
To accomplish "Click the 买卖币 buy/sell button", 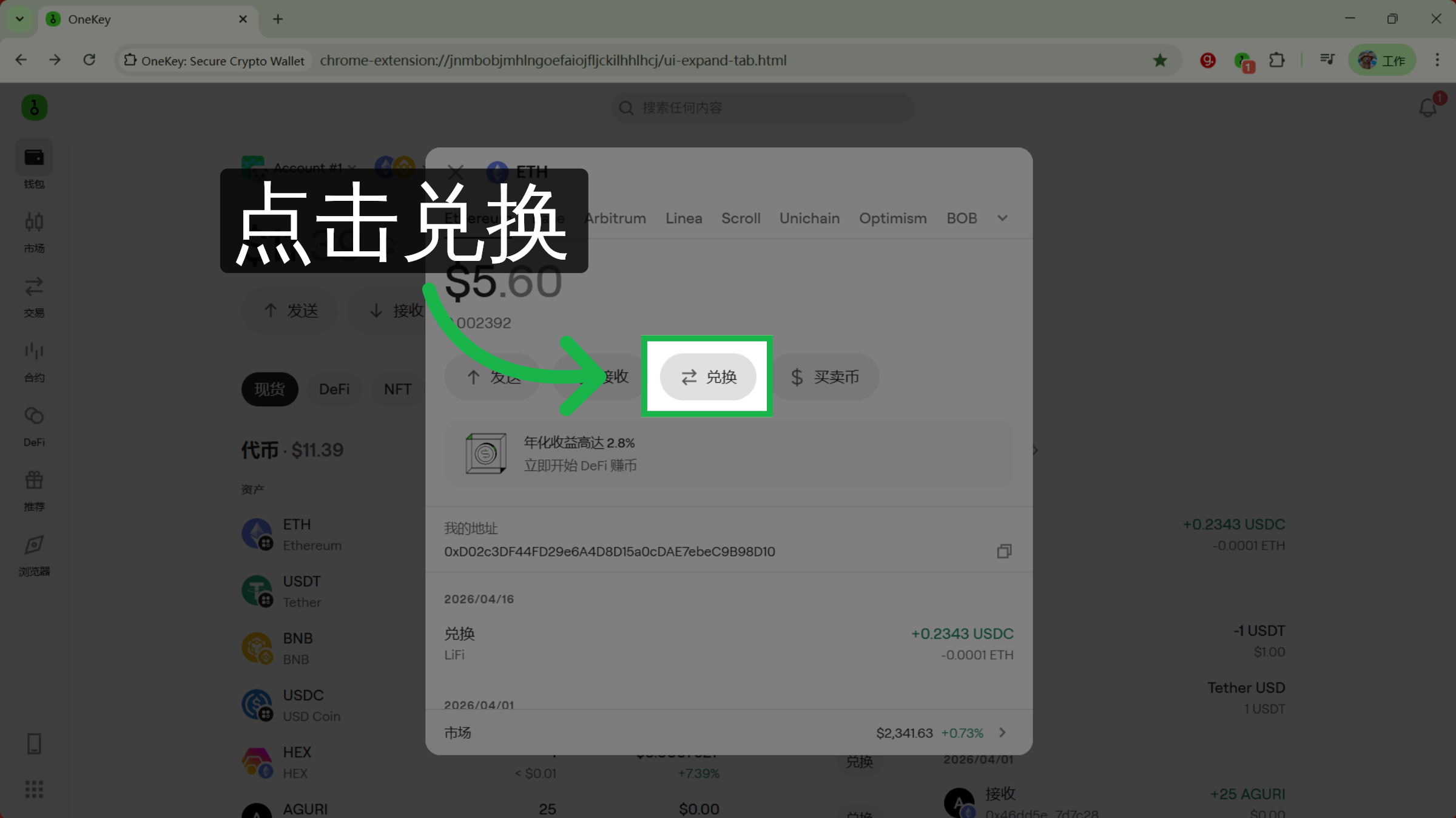I will coord(825,377).
